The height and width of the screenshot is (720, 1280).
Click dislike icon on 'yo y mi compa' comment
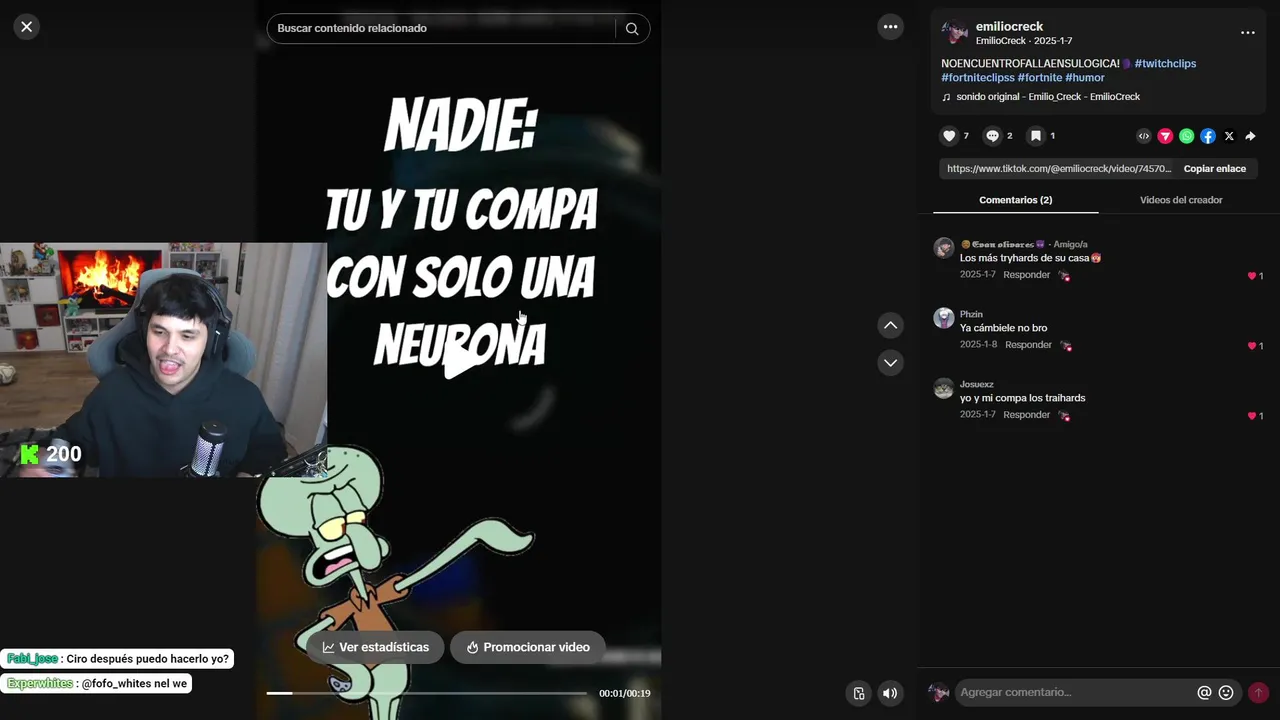(x=1064, y=416)
